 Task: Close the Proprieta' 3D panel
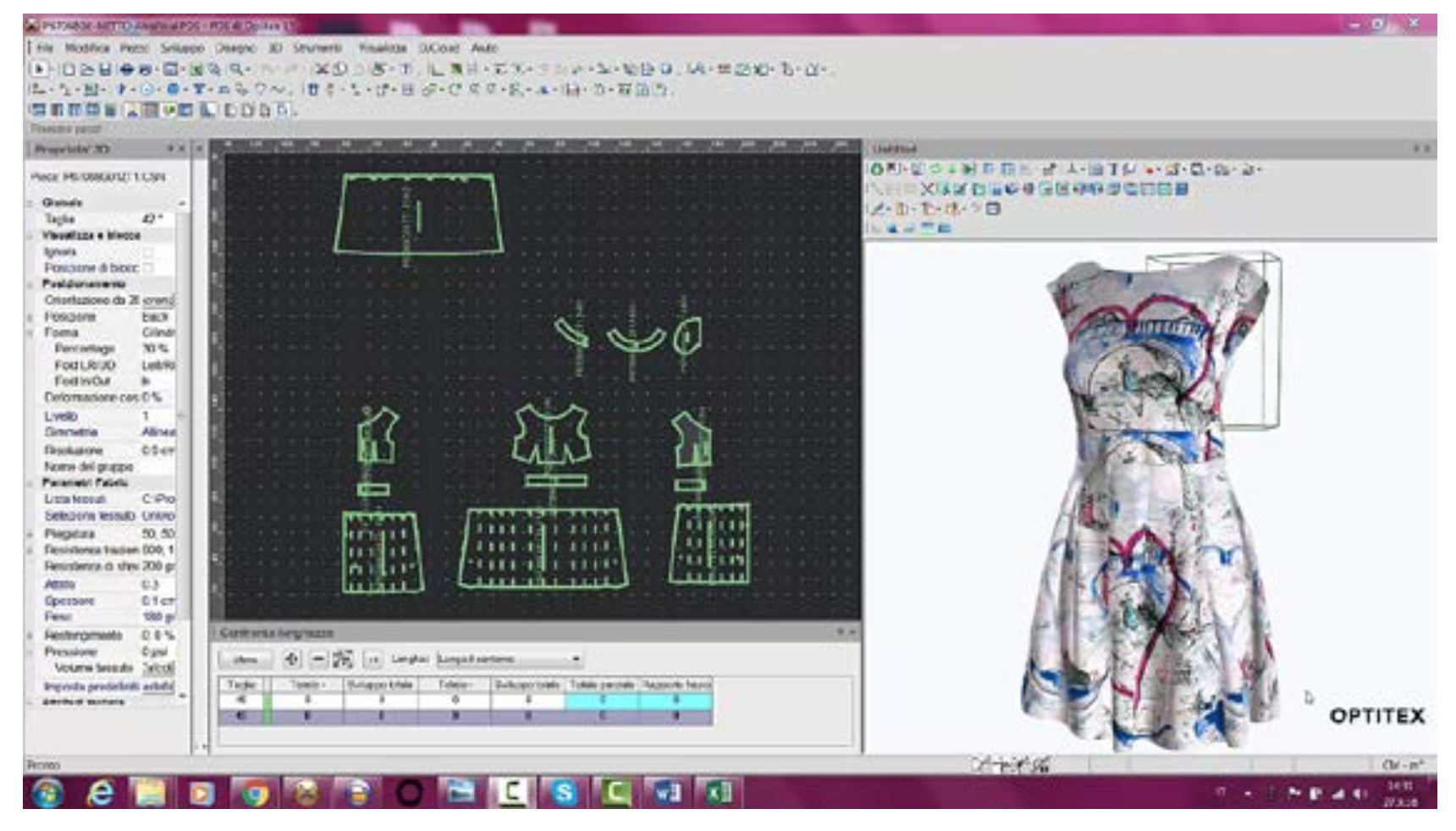[180, 149]
